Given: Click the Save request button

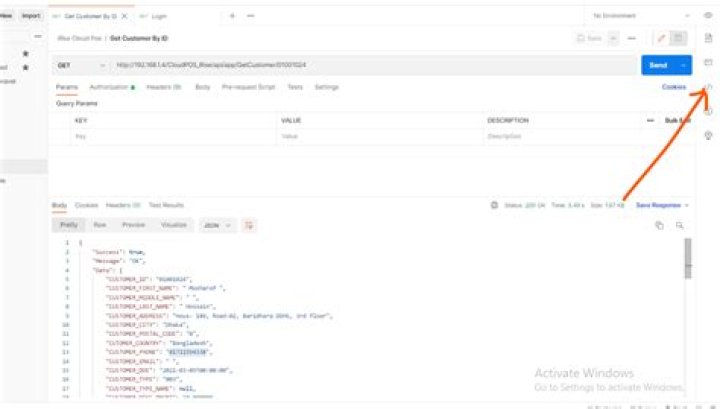Looking at the screenshot, I should coord(590,38).
